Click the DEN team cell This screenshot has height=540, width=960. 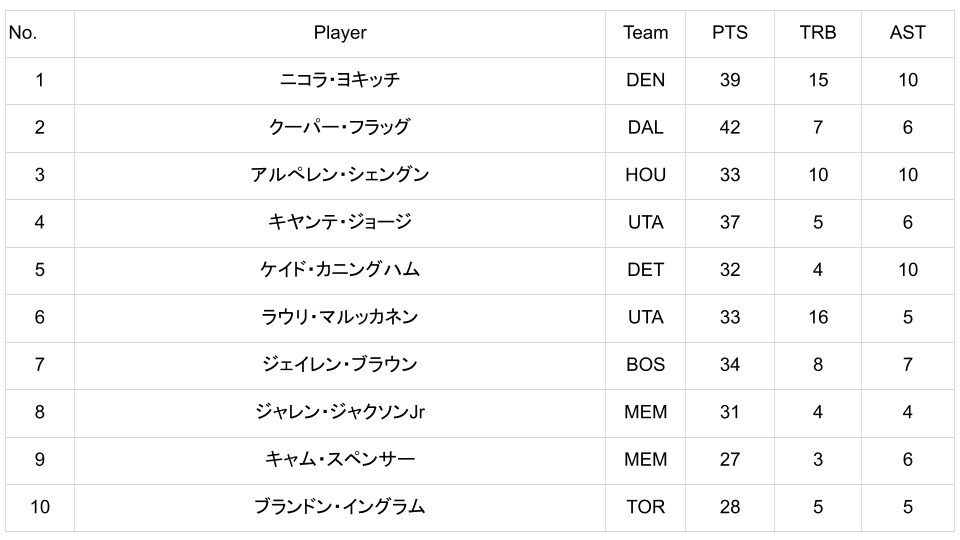pos(645,80)
